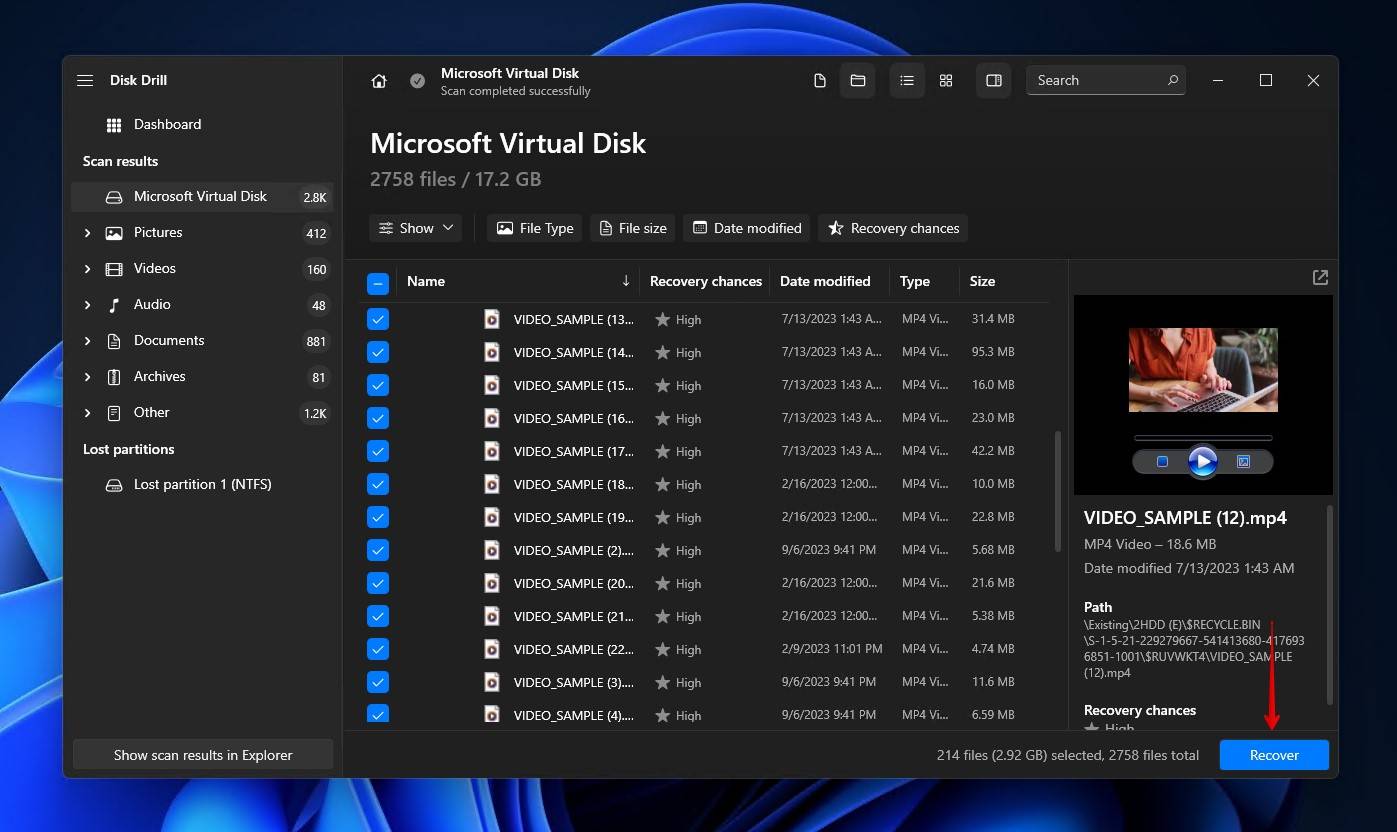This screenshot has height=832, width=1397.
Task: Click into the Search field
Action: click(x=1095, y=81)
